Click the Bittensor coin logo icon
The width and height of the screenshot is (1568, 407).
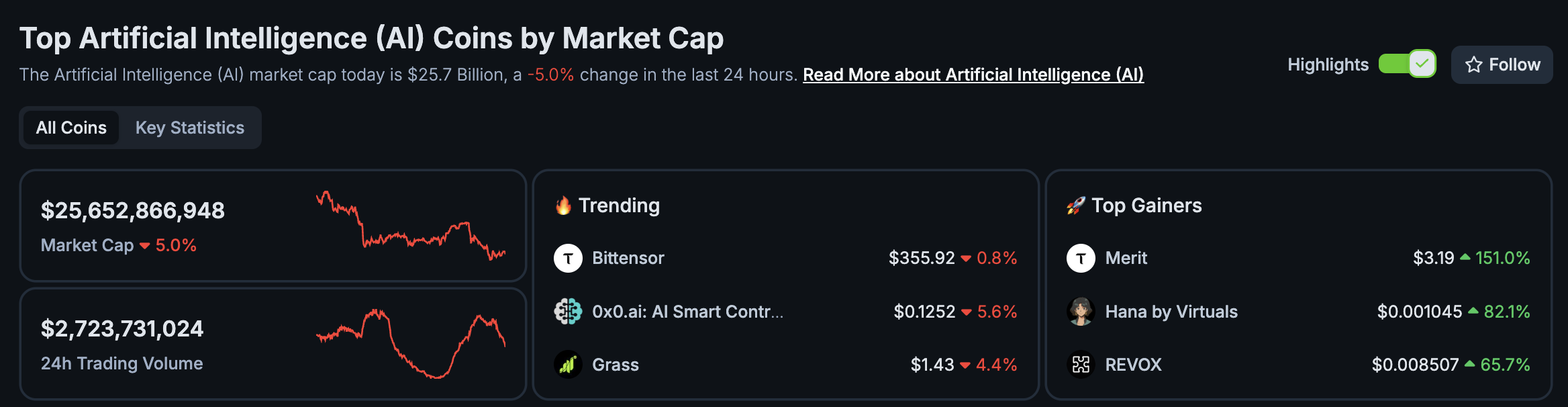[x=568, y=258]
